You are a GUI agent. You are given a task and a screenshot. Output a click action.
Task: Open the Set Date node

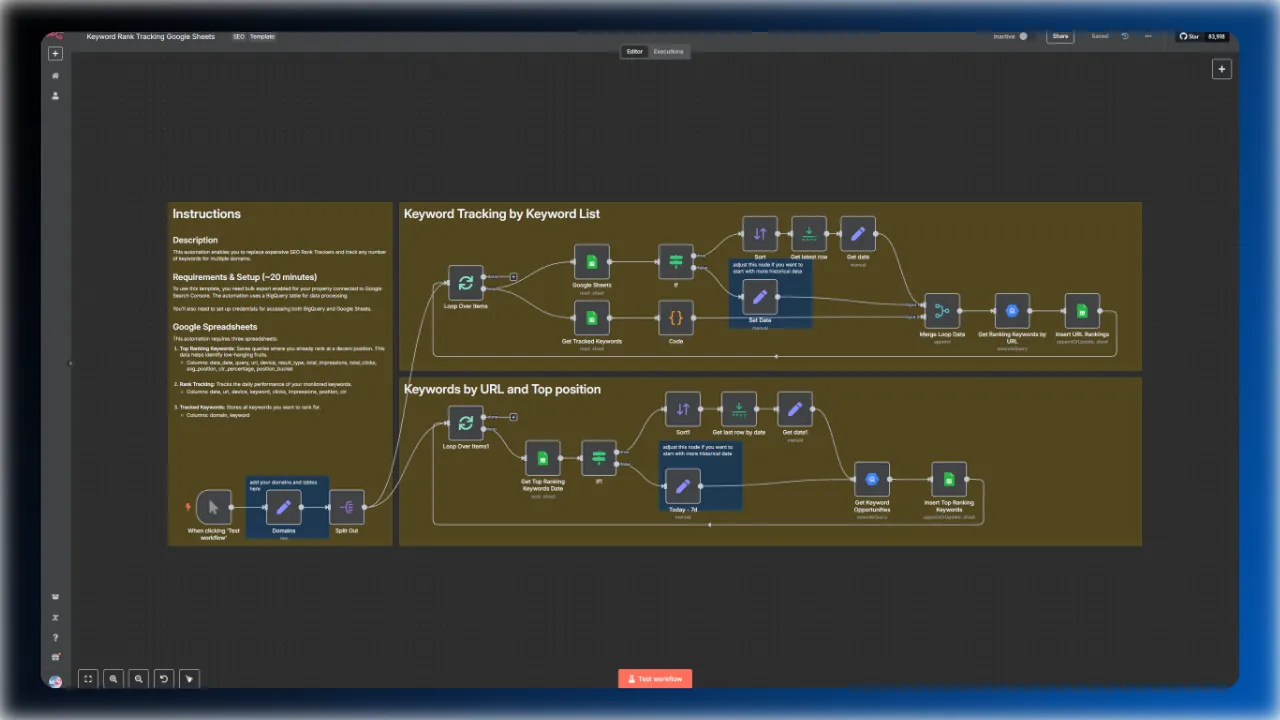tap(760, 297)
